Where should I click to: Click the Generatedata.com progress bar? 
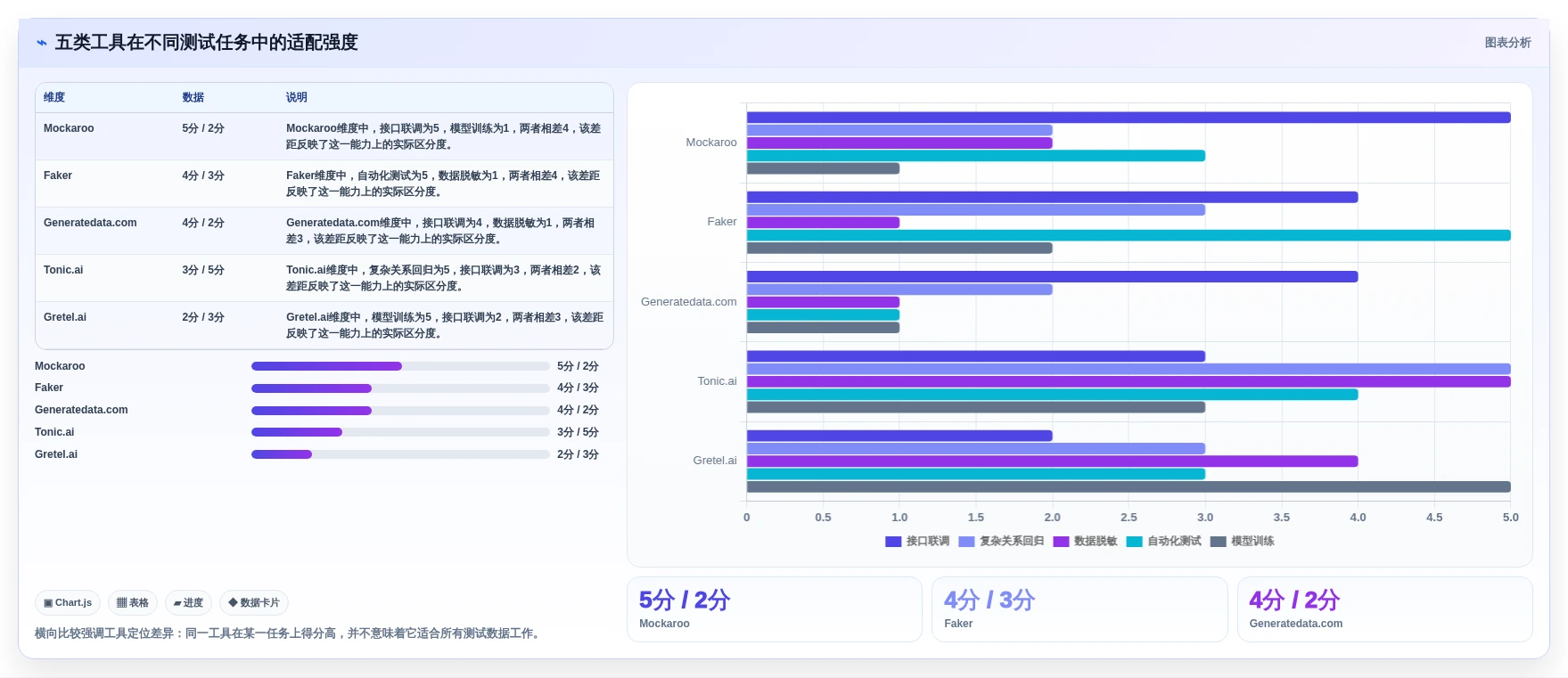(x=400, y=411)
